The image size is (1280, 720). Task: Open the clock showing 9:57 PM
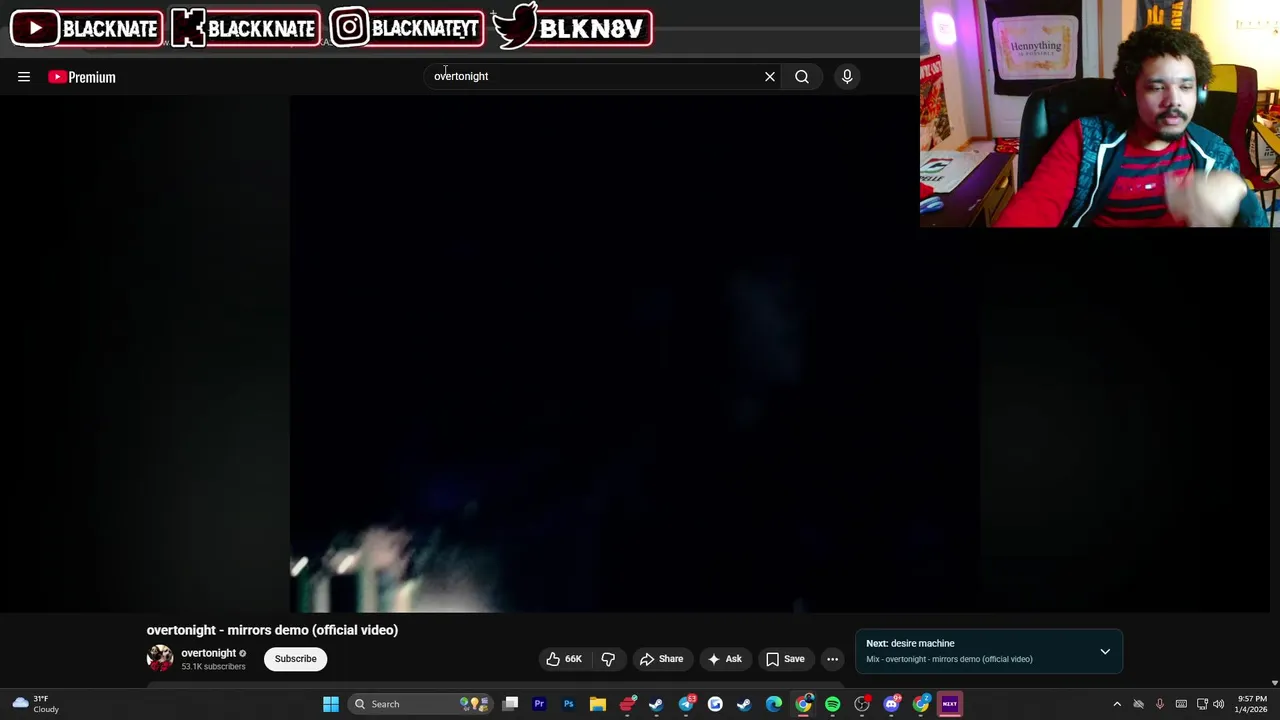click(x=1252, y=704)
